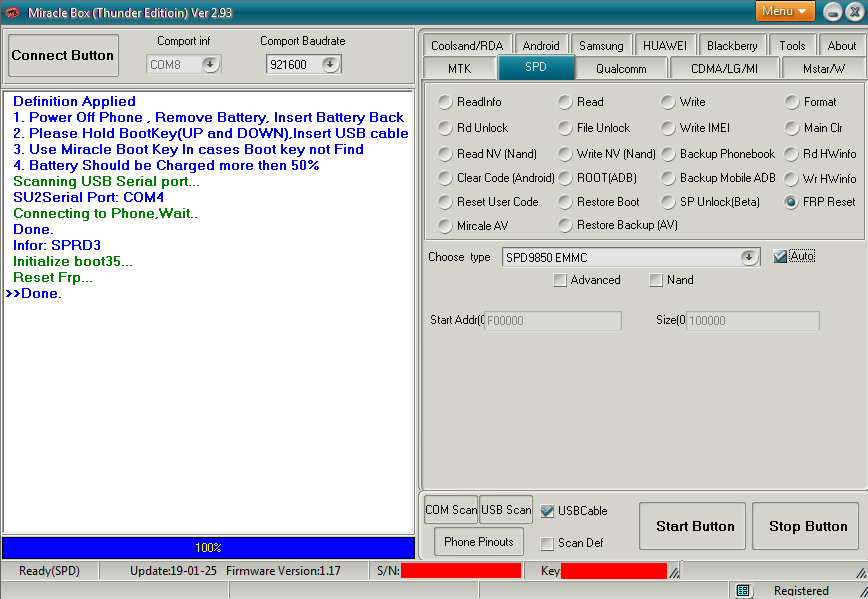The width and height of the screenshot is (868, 599).
Task: Click the 'SU2Serial Port: COM4' log line
Action: 89,197
